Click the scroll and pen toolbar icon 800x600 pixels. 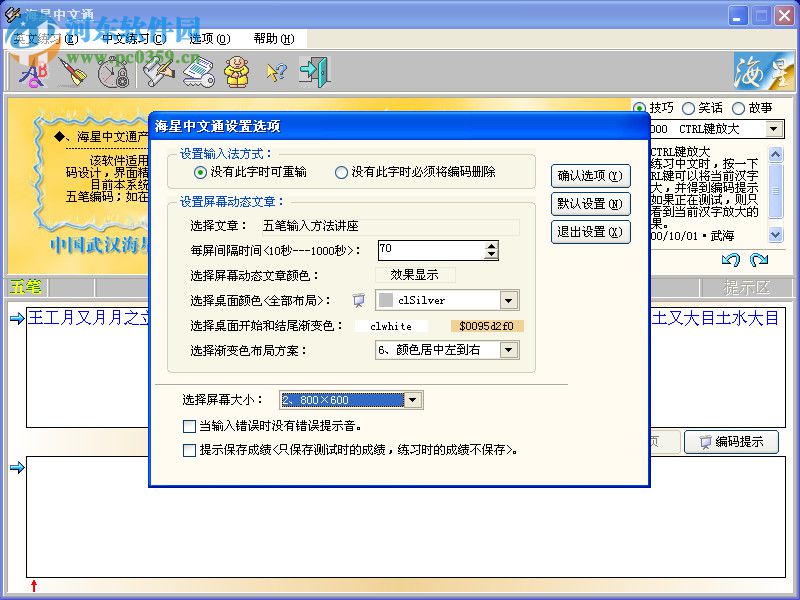pos(158,72)
